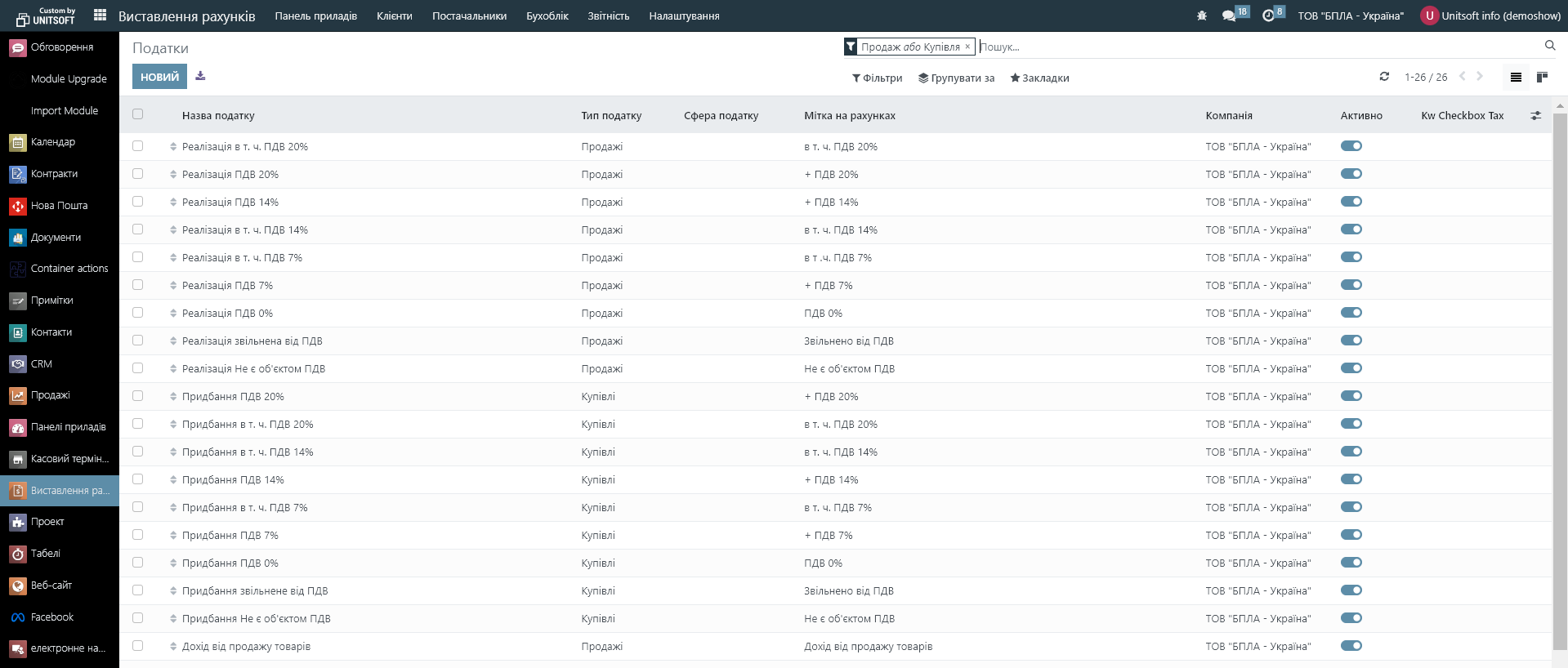Open the conversations chat icon

1229,16
